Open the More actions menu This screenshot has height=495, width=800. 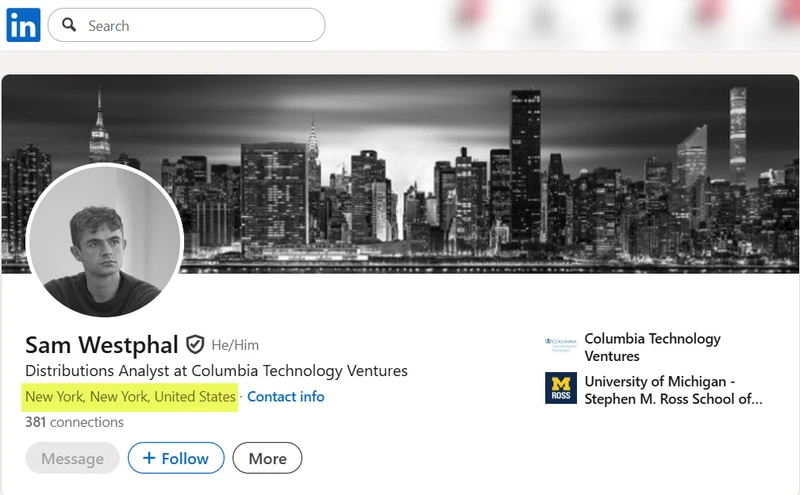(x=267, y=458)
